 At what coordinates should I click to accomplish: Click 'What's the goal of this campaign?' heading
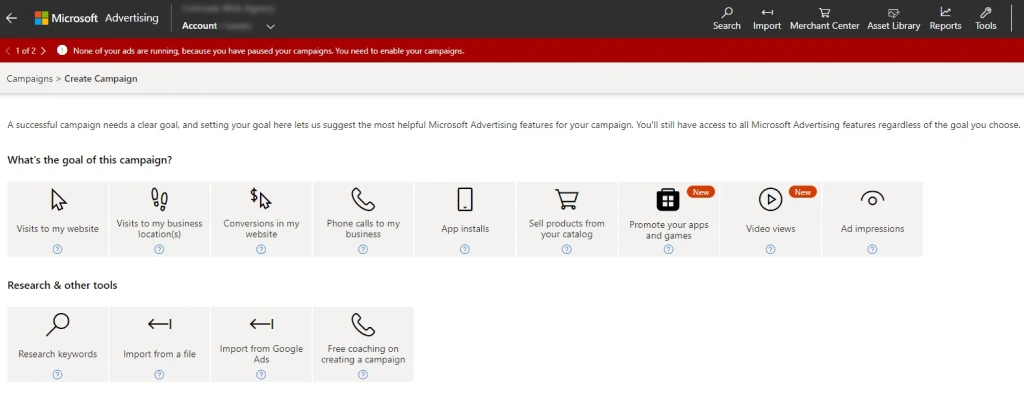[x=89, y=160]
